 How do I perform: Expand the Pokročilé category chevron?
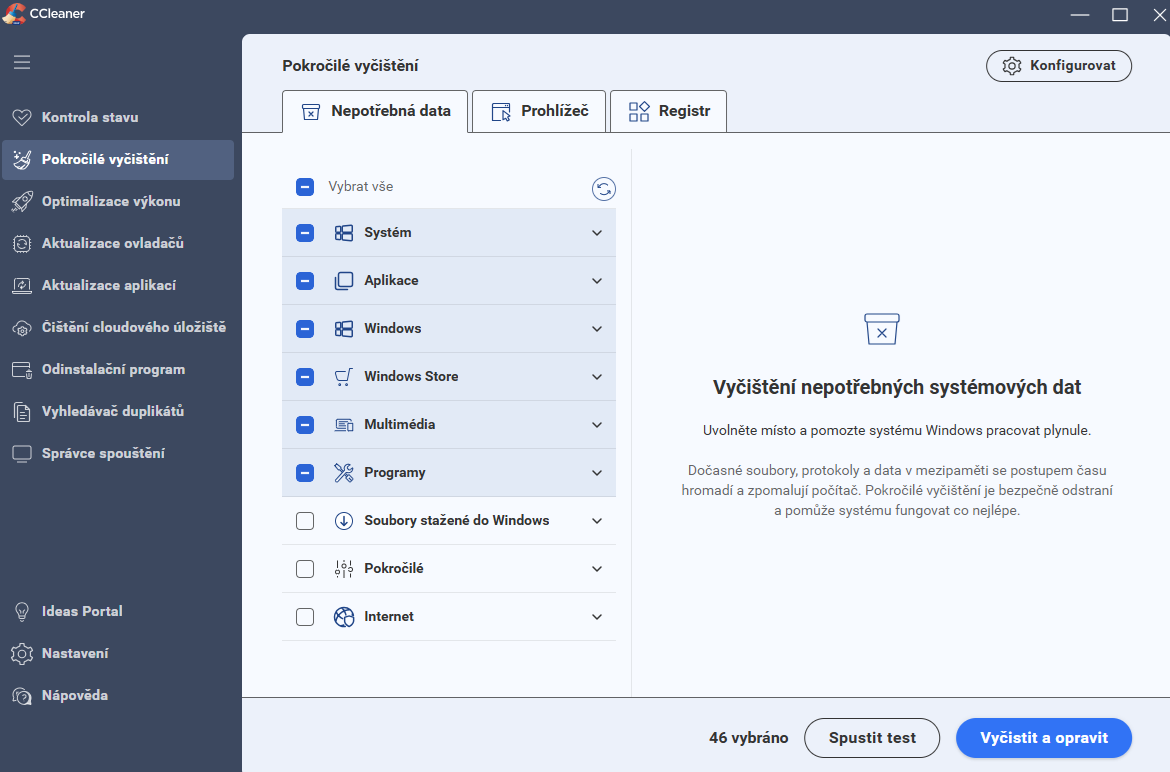point(597,569)
